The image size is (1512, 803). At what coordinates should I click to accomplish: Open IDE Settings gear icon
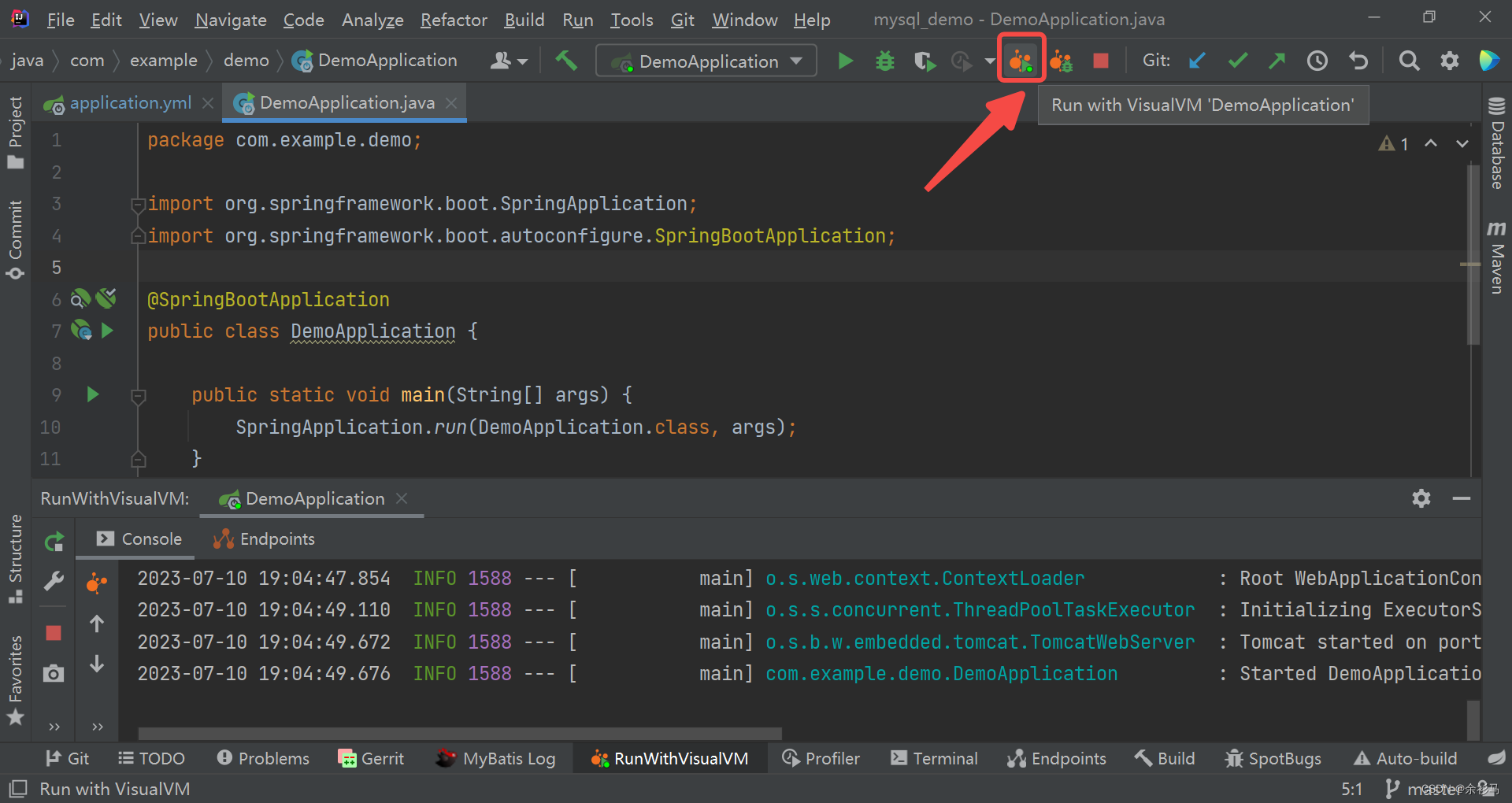1449,60
